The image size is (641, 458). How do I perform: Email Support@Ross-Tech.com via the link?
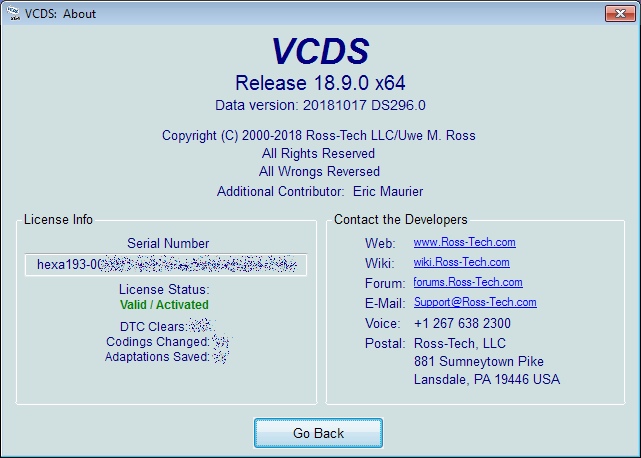pyautogui.click(x=475, y=302)
